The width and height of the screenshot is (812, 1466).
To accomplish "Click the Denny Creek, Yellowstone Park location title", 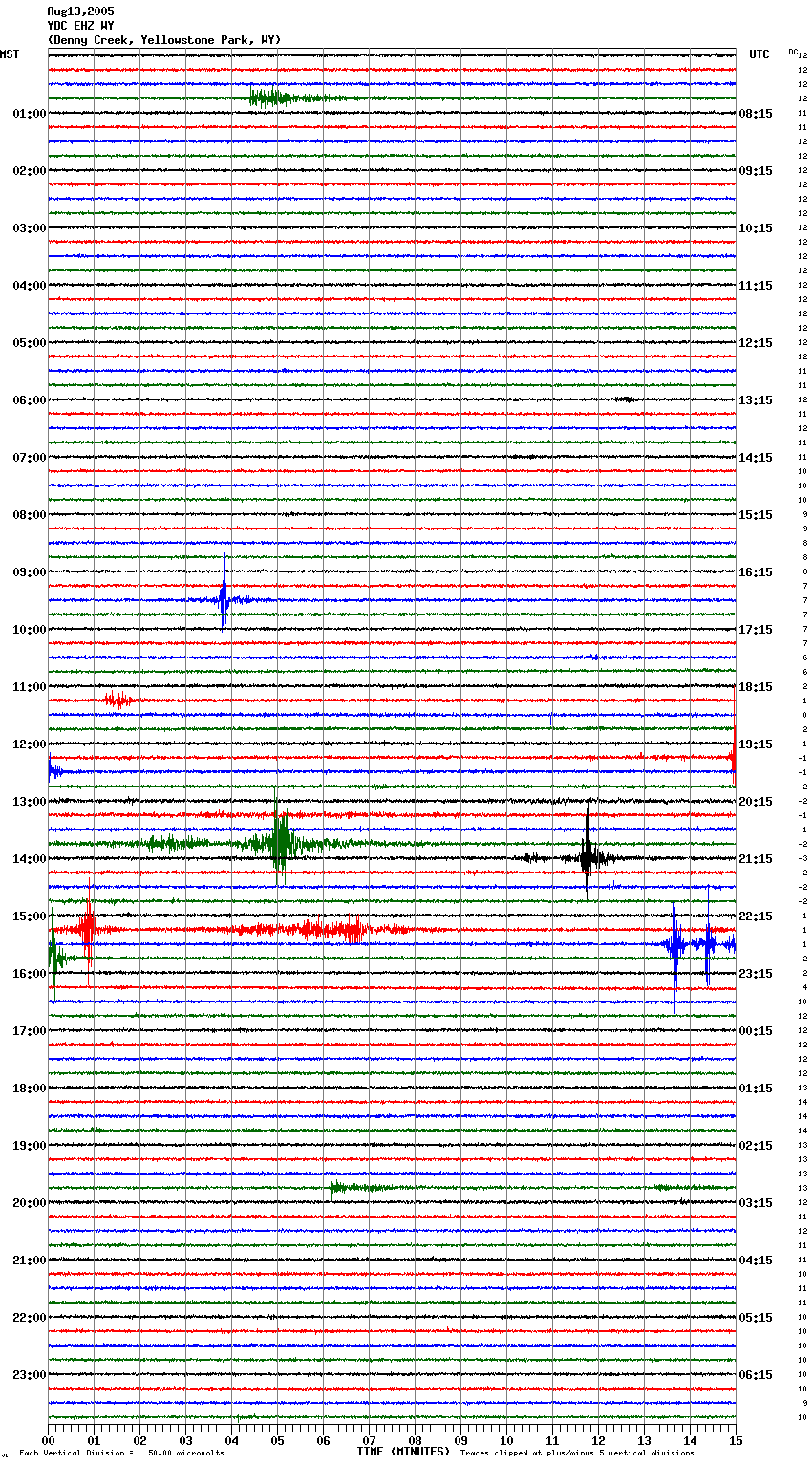I will pos(164,40).
